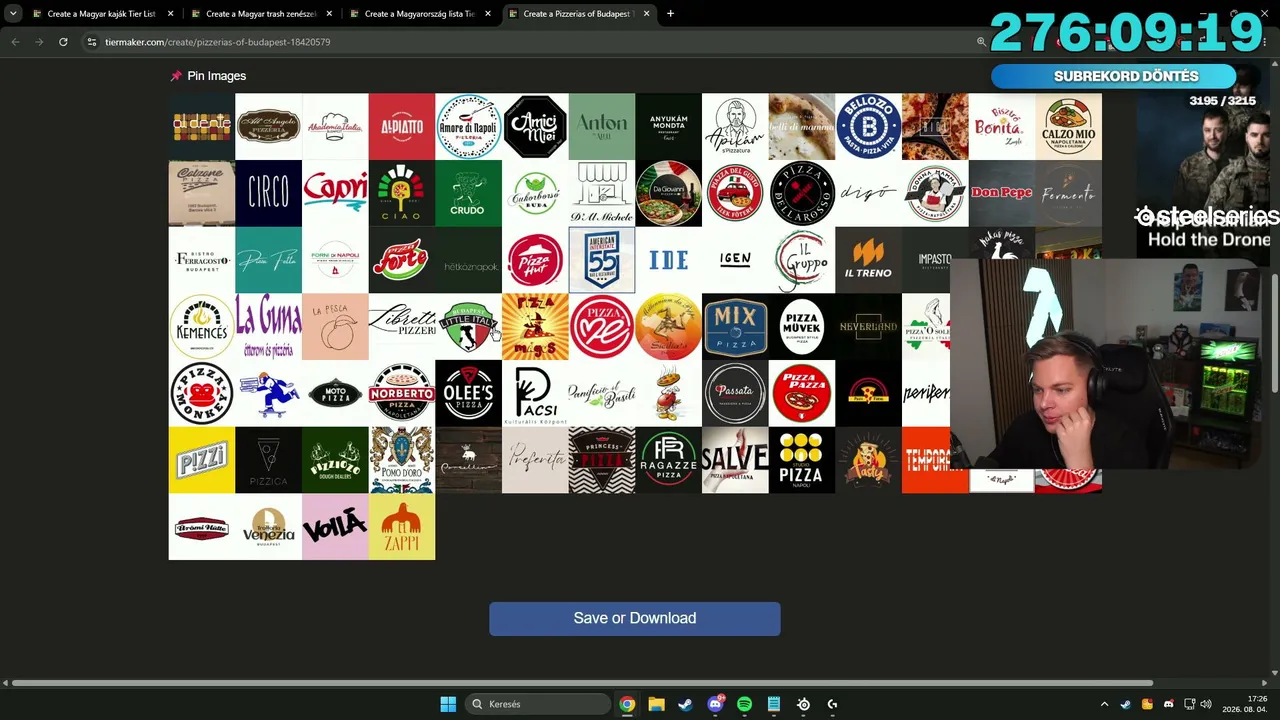
Task: Pick the American 55 logo tile
Action: point(602,260)
